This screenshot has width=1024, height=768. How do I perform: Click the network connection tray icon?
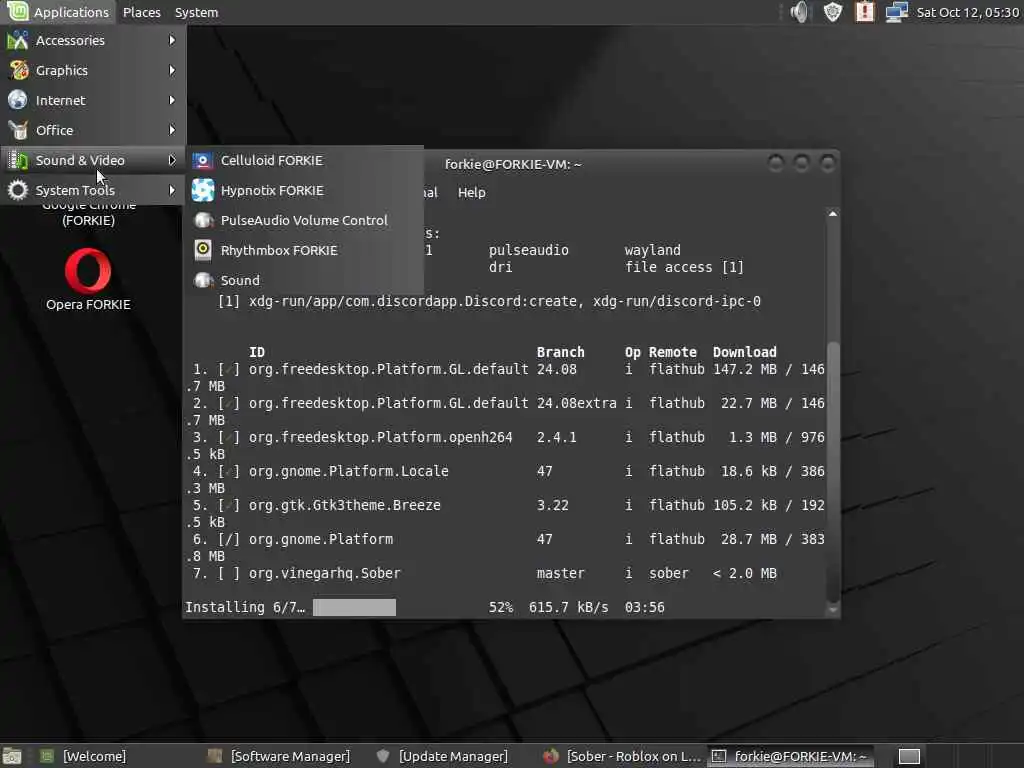tap(897, 12)
